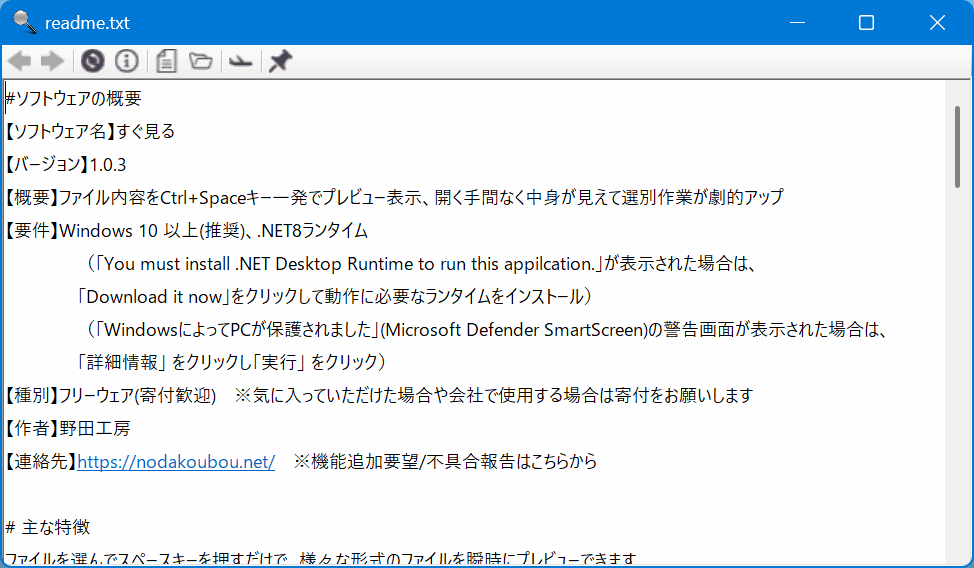Click the '#ソフトウェアの概要' heading line
Image resolution: width=974 pixels, height=568 pixels.
[73, 98]
